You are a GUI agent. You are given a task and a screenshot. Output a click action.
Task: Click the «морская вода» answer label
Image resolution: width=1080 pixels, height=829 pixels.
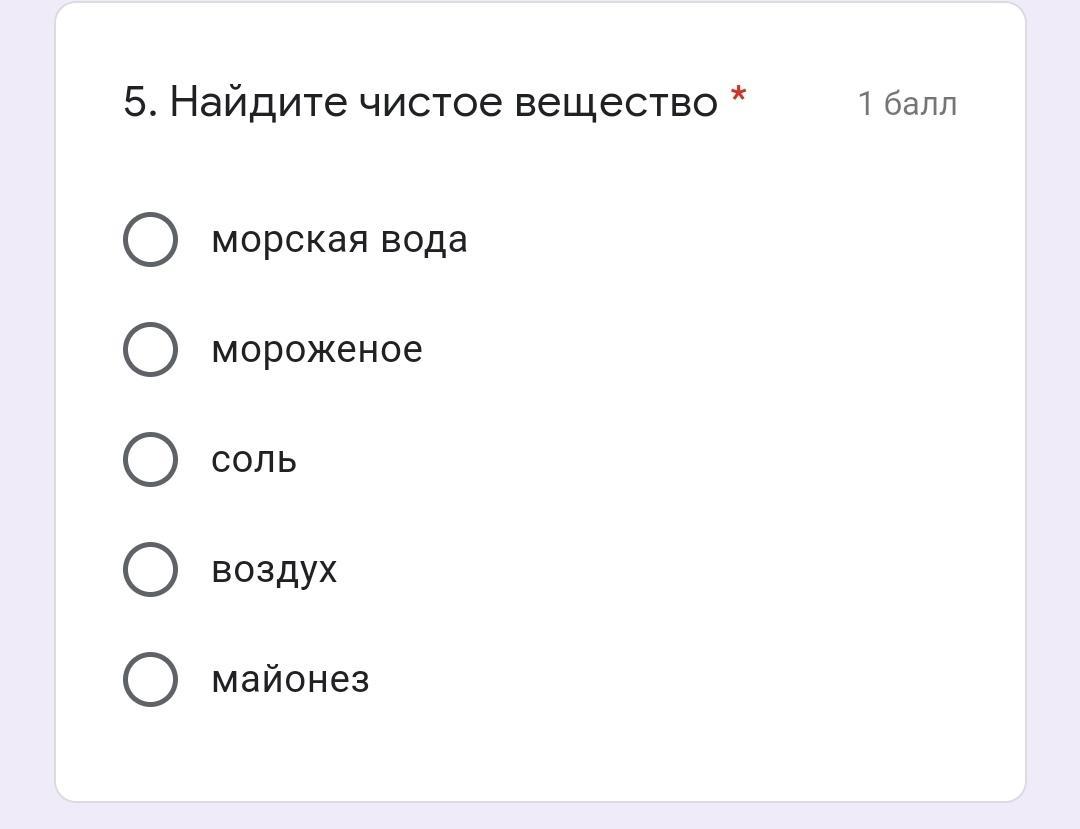[339, 240]
